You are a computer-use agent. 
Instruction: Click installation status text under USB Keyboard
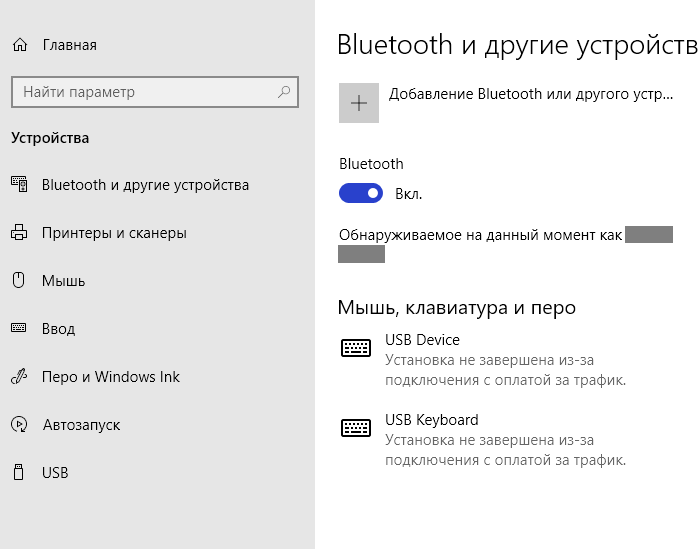click(x=506, y=450)
